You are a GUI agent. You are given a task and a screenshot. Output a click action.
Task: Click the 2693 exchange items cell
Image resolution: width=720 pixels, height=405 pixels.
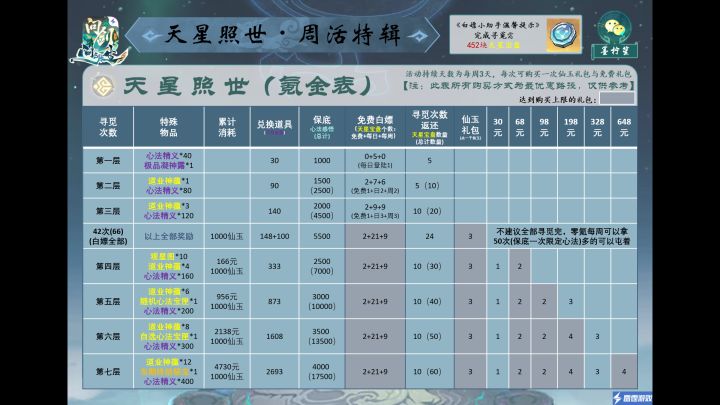point(274,371)
